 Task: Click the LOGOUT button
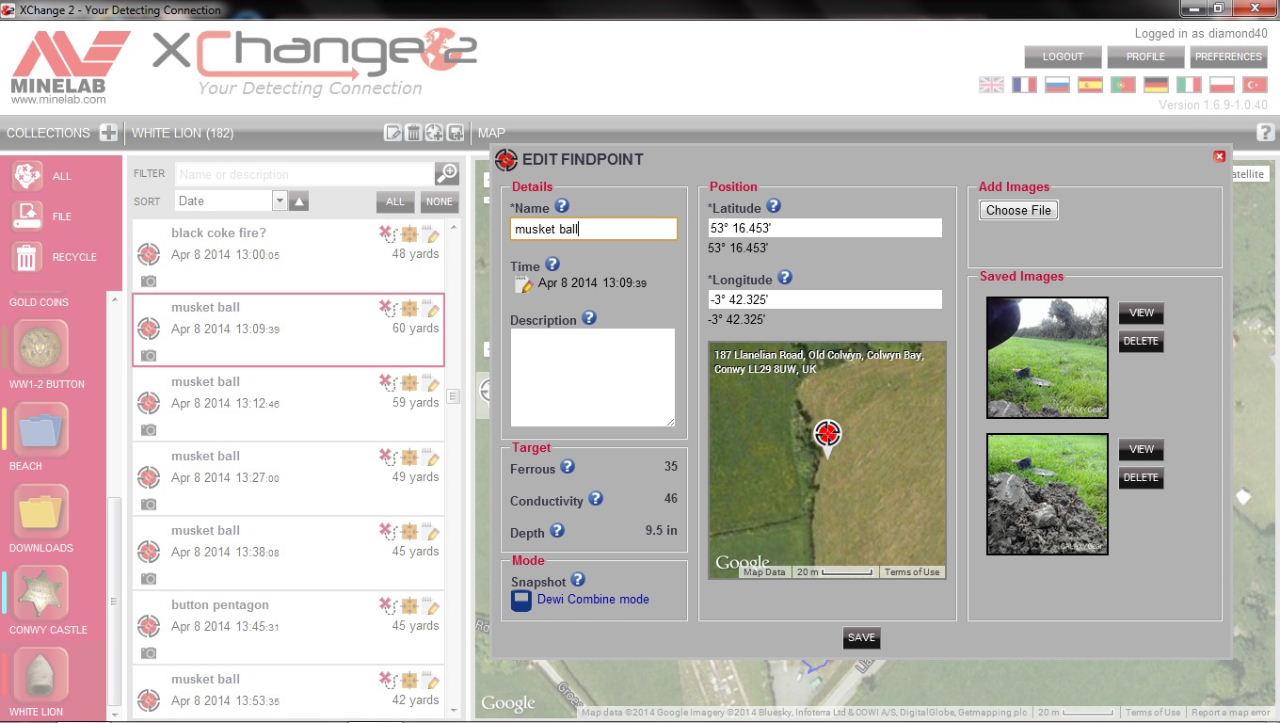(1063, 57)
